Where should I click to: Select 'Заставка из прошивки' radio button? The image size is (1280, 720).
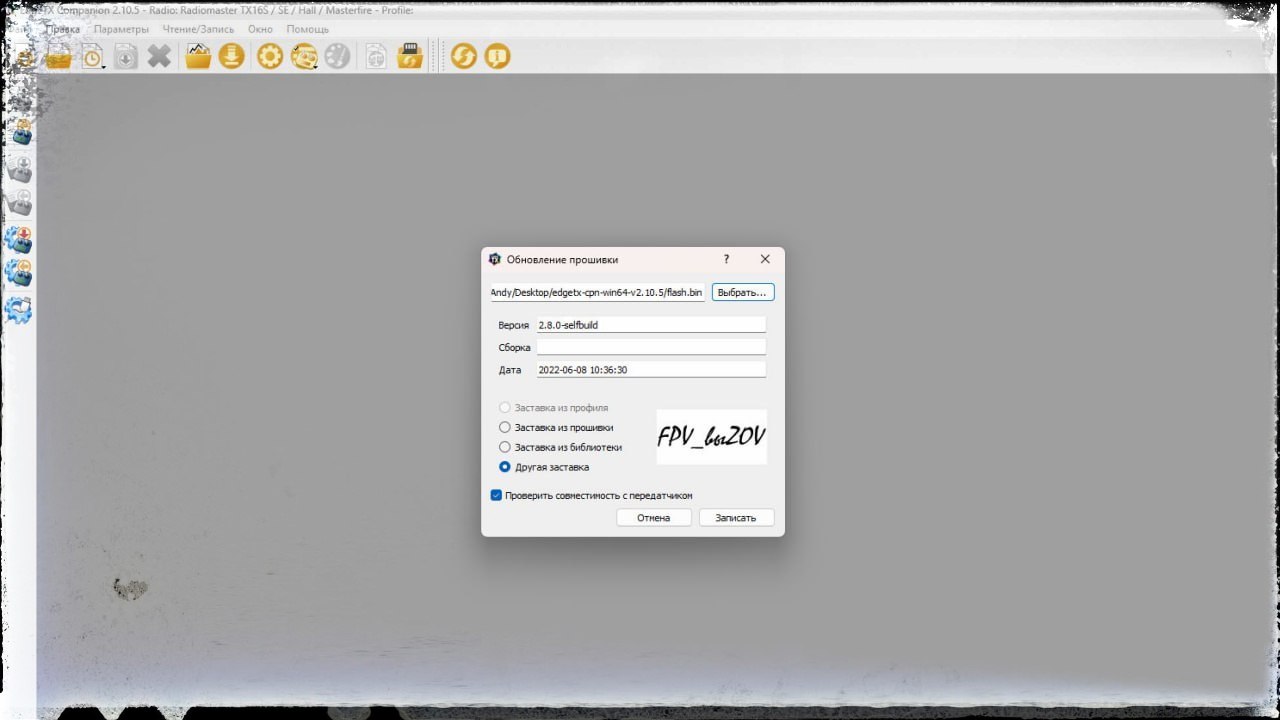(x=505, y=427)
